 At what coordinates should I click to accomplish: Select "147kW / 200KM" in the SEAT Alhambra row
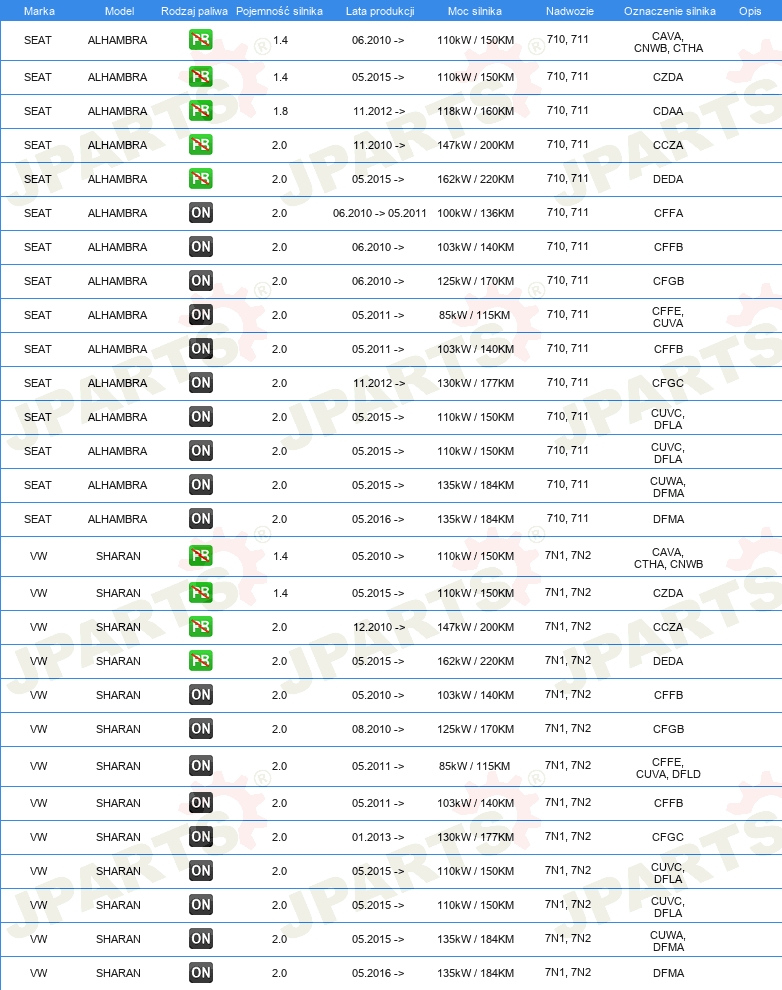475,145
